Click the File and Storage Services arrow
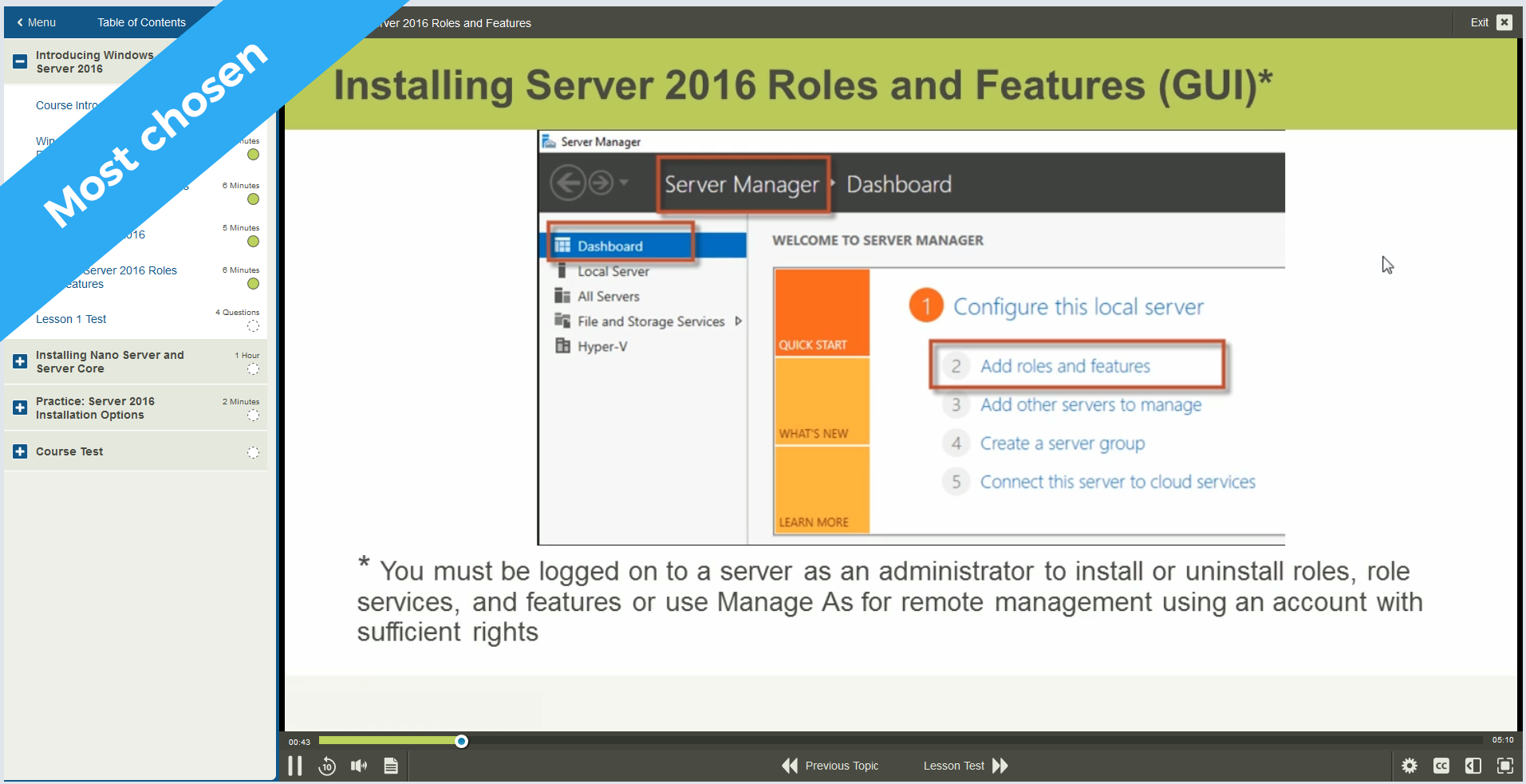The image size is (1526, 784). [x=739, y=321]
